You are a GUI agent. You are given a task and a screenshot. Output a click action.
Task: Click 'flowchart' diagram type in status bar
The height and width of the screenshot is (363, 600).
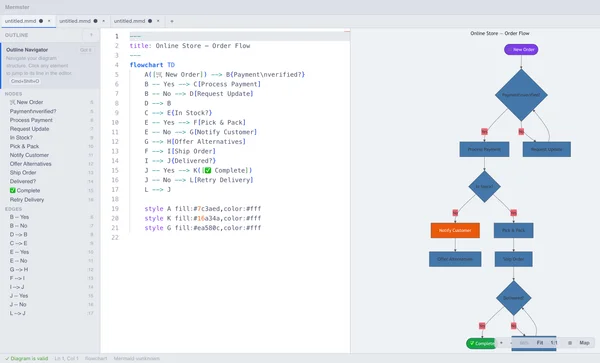pos(96,358)
